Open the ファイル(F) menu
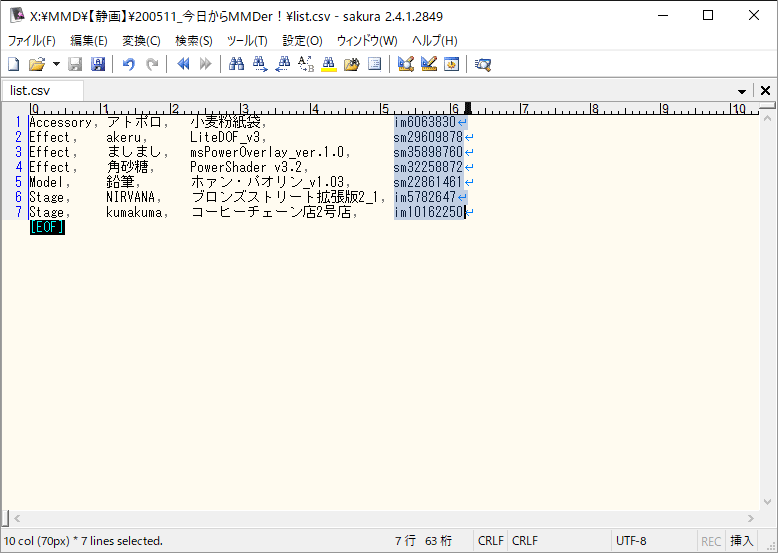This screenshot has height=553, width=778. point(32,41)
